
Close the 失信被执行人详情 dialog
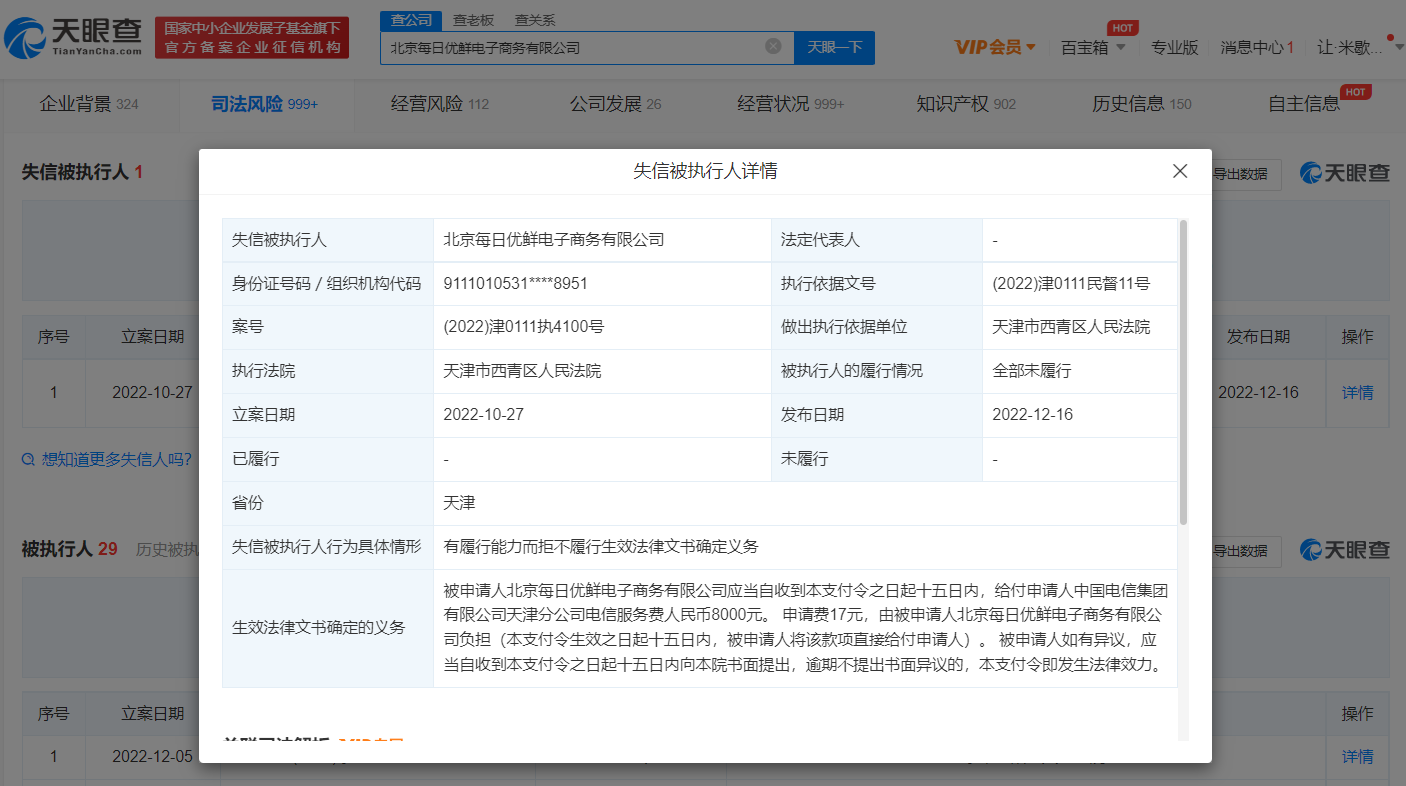click(x=1180, y=171)
